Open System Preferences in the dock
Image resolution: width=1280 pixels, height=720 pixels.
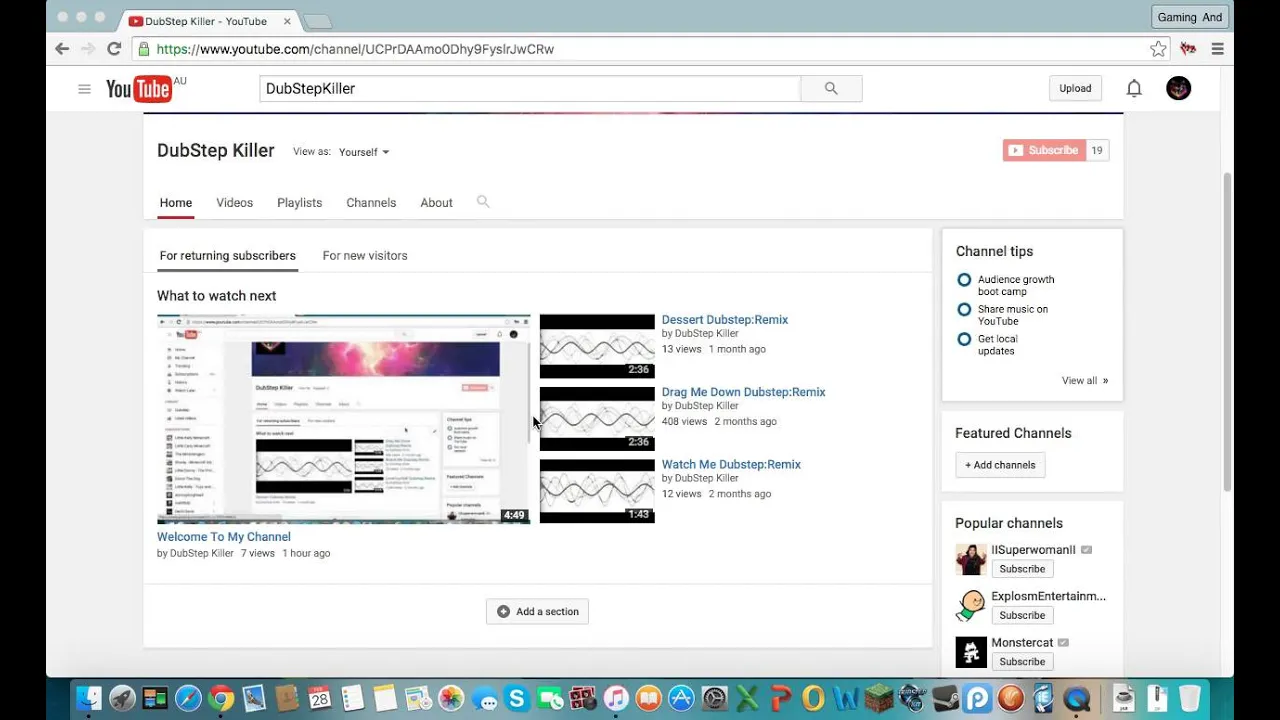pos(714,698)
